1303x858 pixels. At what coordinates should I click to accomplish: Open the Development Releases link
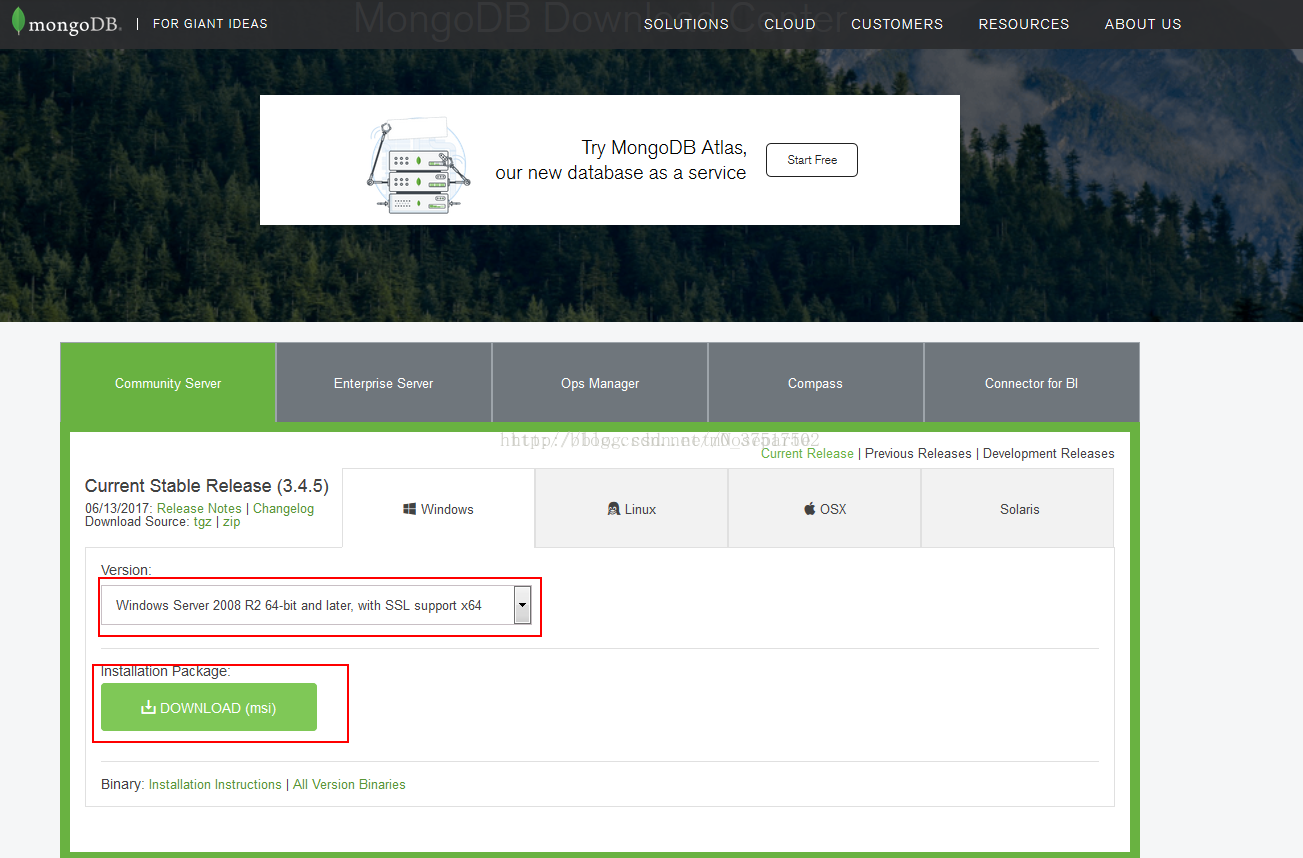[1049, 453]
